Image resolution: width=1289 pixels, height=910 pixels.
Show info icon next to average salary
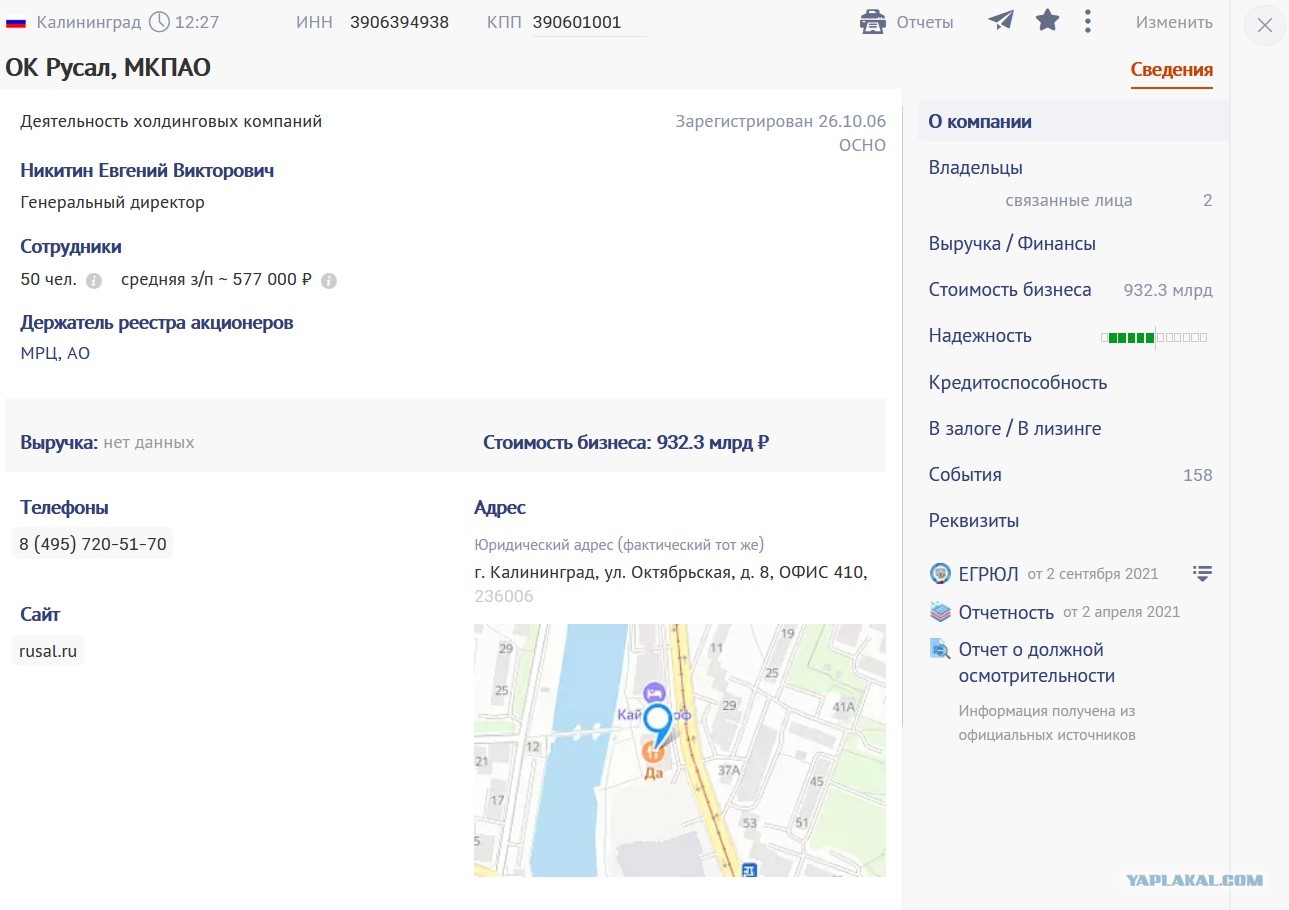329,281
